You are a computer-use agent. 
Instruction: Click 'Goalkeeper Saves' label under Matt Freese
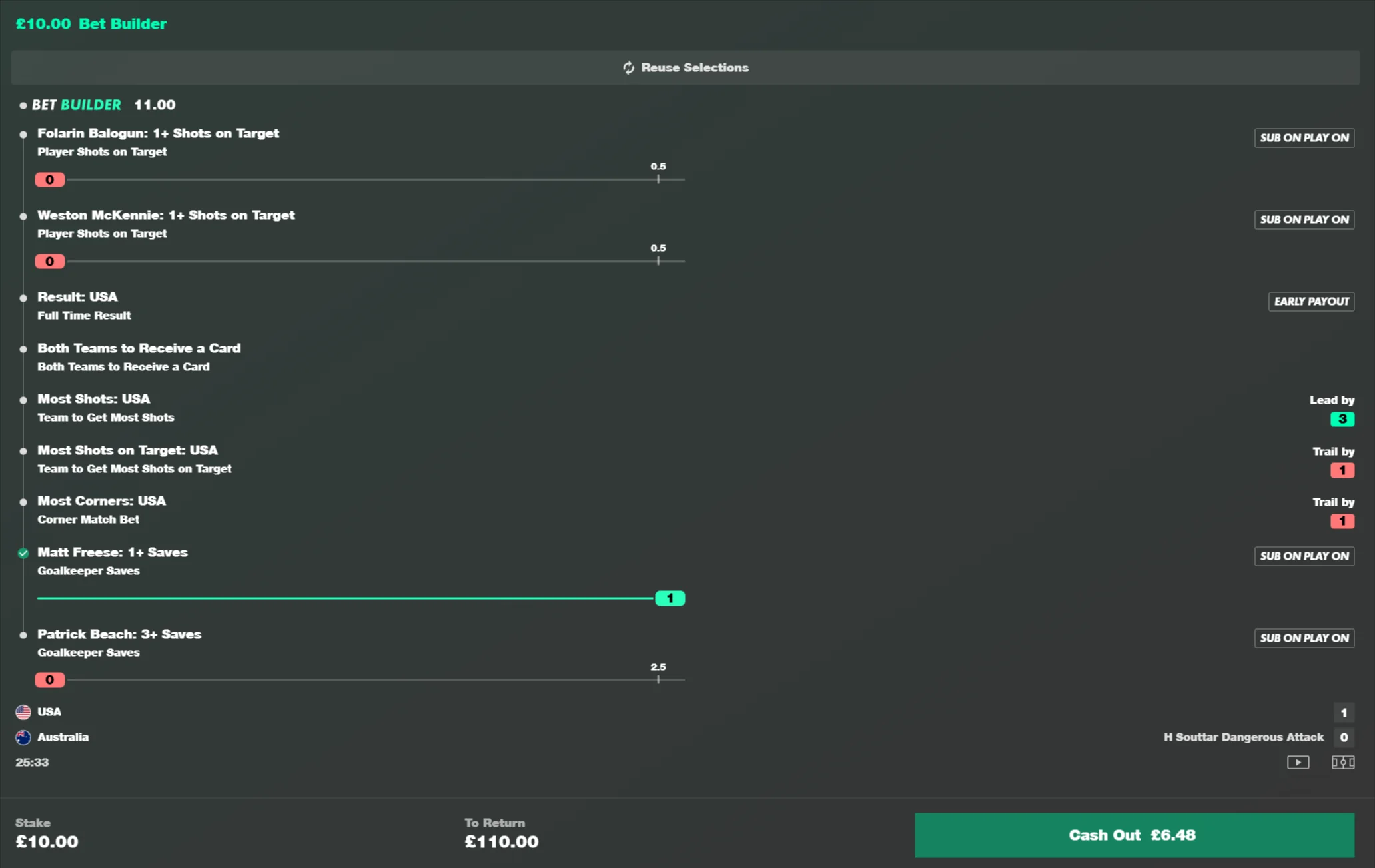(x=89, y=571)
